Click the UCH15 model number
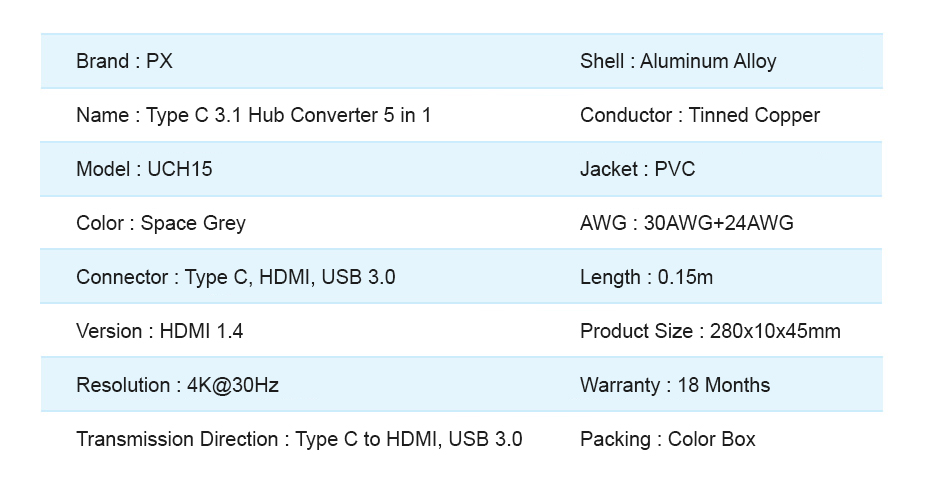Screen dimensions: 930x478 point(180,169)
